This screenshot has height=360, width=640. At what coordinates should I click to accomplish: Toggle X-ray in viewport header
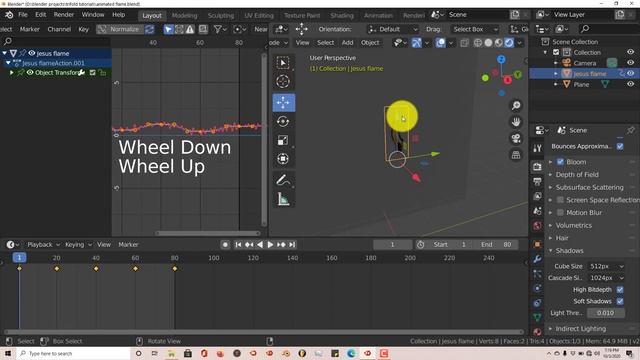tap(464, 43)
